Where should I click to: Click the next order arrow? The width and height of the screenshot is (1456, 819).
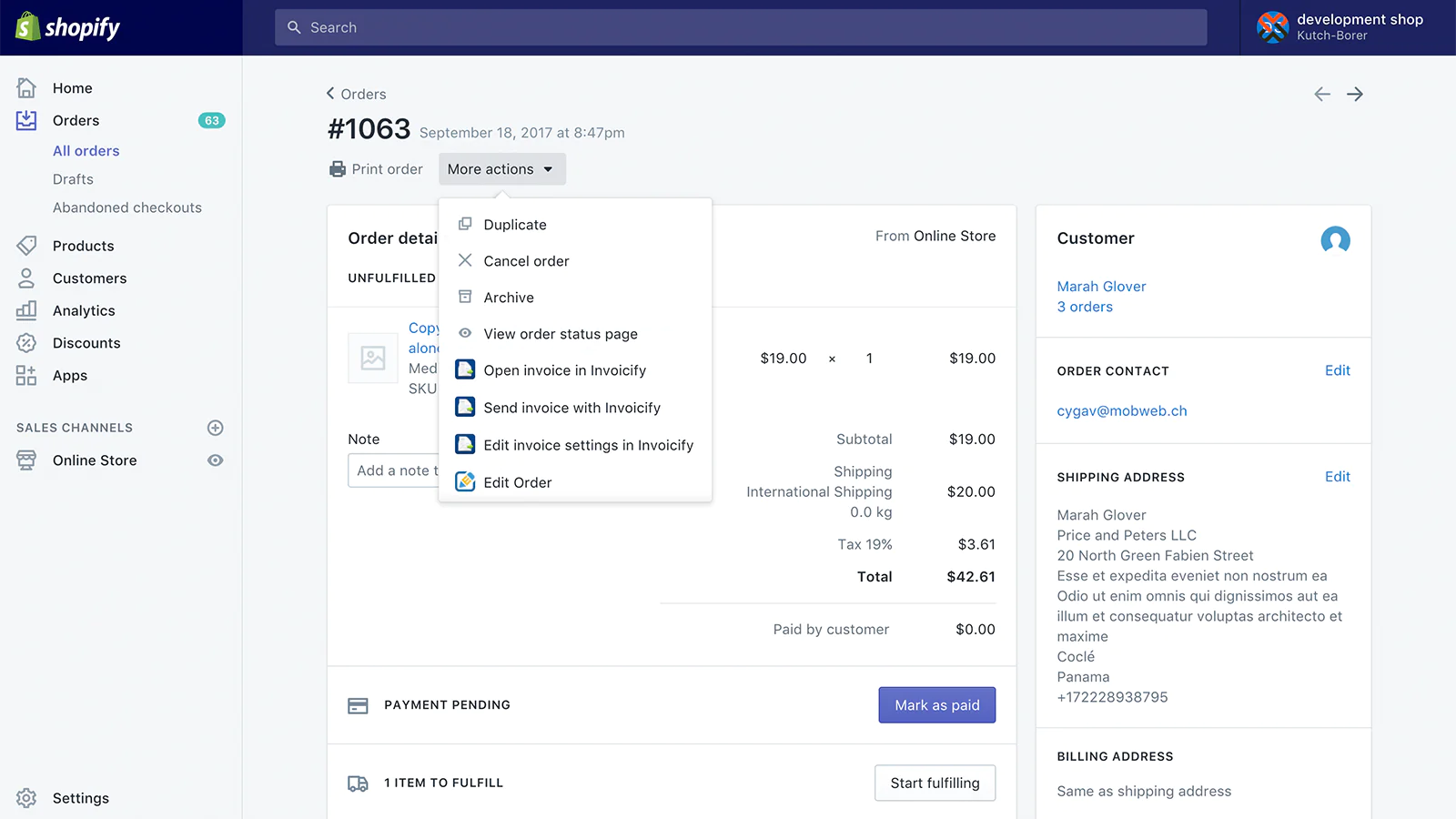(x=1354, y=94)
